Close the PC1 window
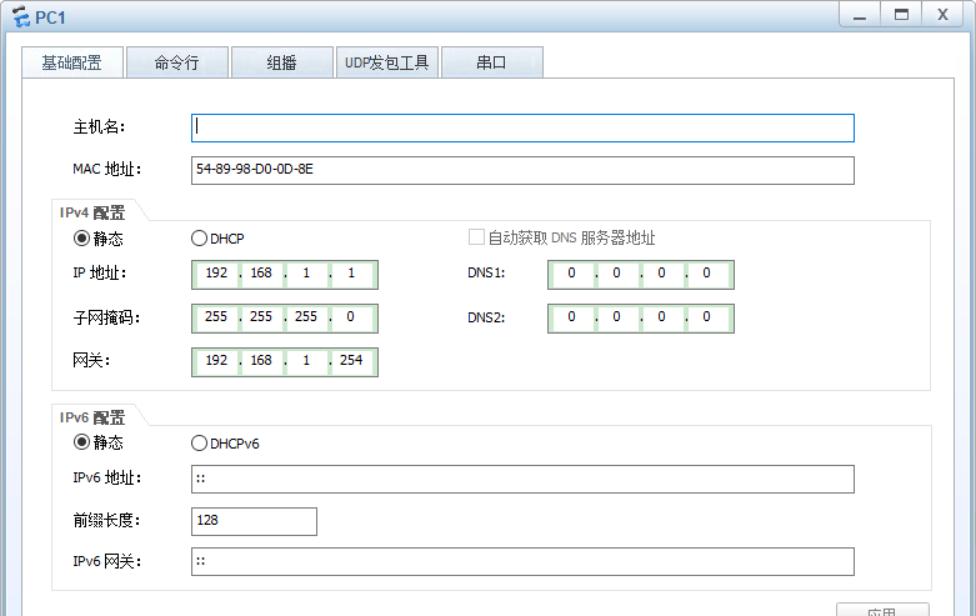The height and width of the screenshot is (616, 976). (943, 15)
